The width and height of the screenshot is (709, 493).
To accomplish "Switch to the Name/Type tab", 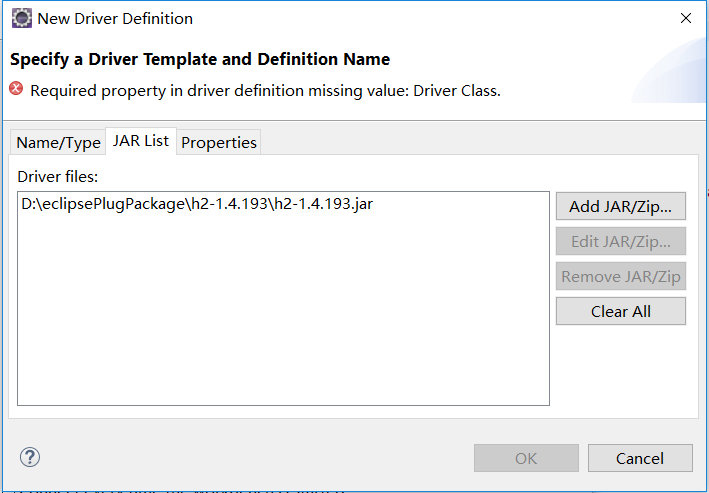I will 58,142.
